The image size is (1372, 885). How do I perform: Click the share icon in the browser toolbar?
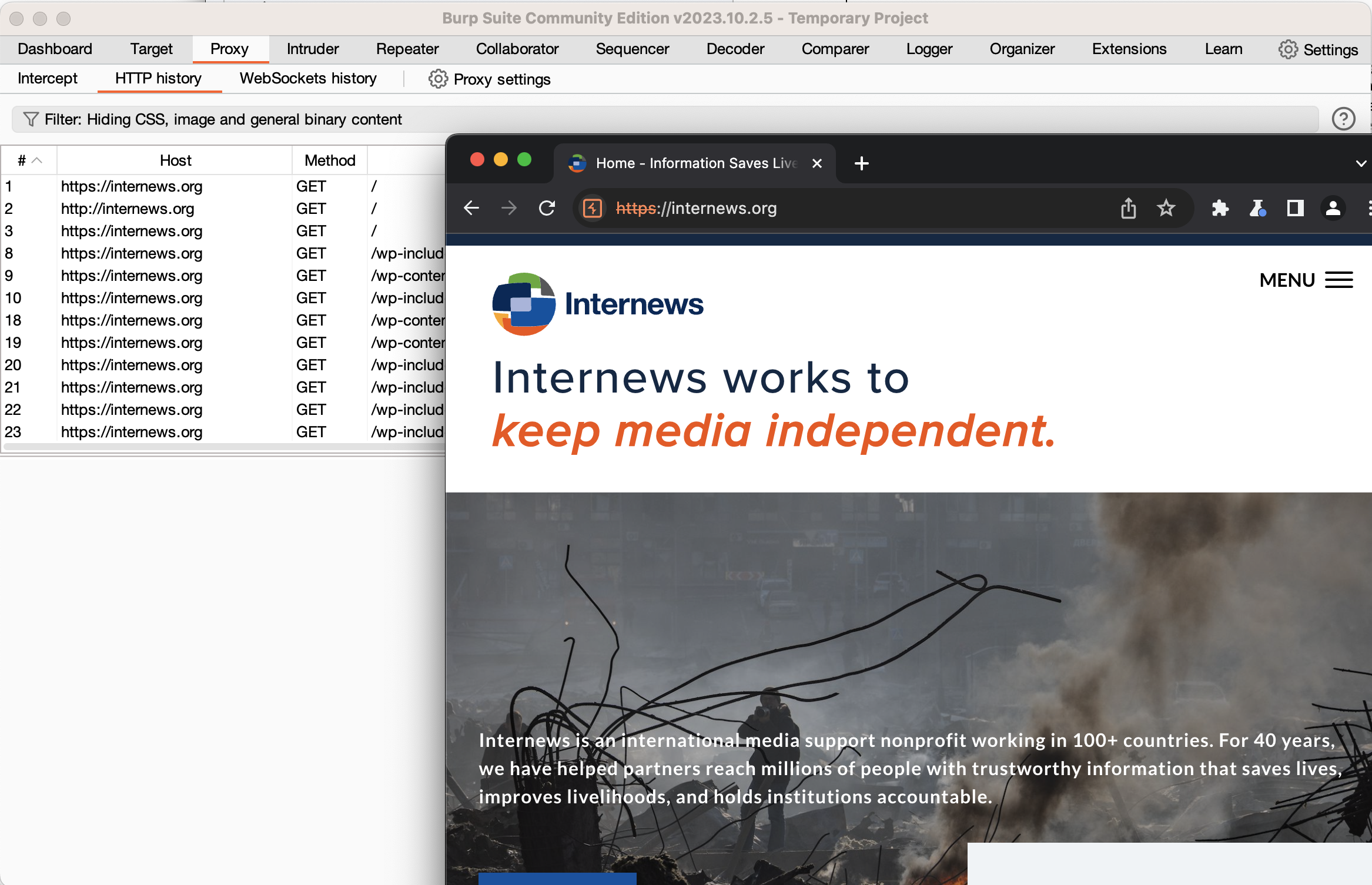[x=1129, y=209]
